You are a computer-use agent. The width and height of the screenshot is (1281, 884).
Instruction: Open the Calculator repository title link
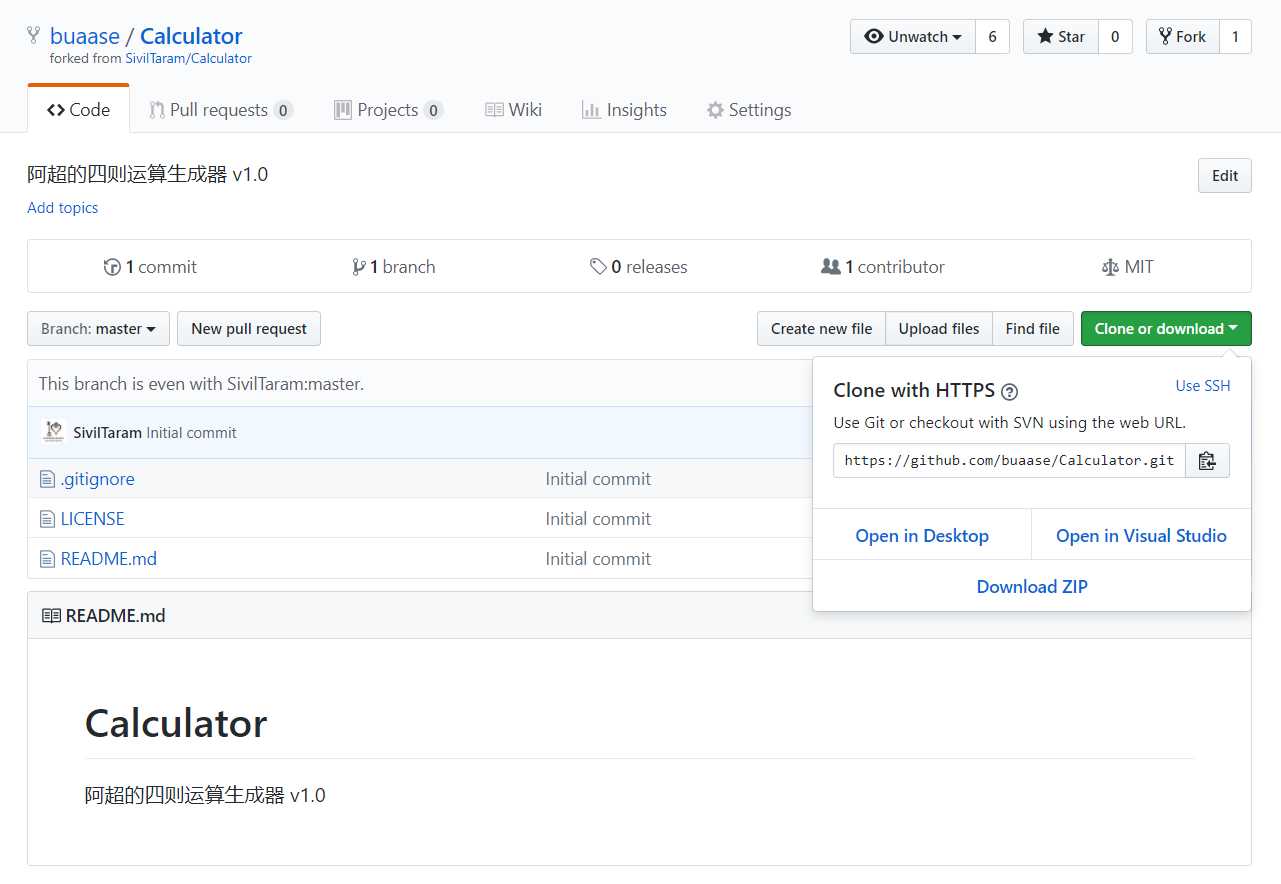191,36
